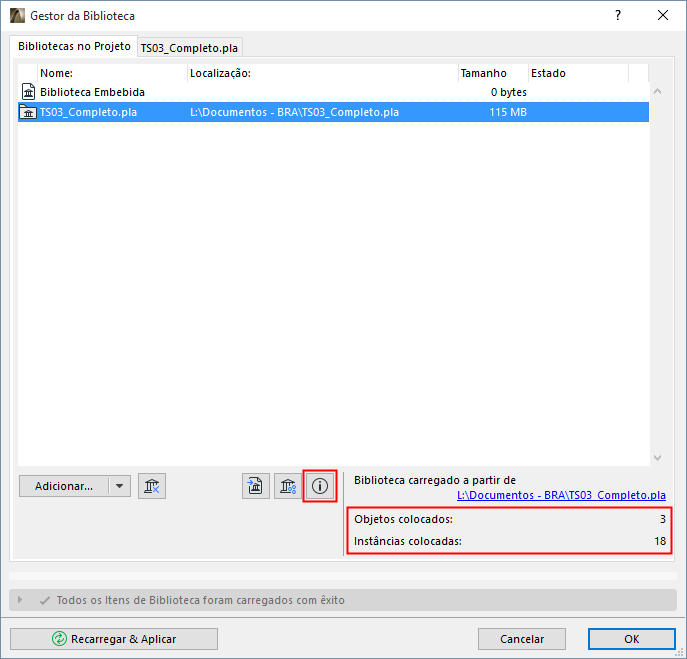Select the TS03_Completo.pla library name
The height and width of the screenshot is (659, 687).
[88, 112]
